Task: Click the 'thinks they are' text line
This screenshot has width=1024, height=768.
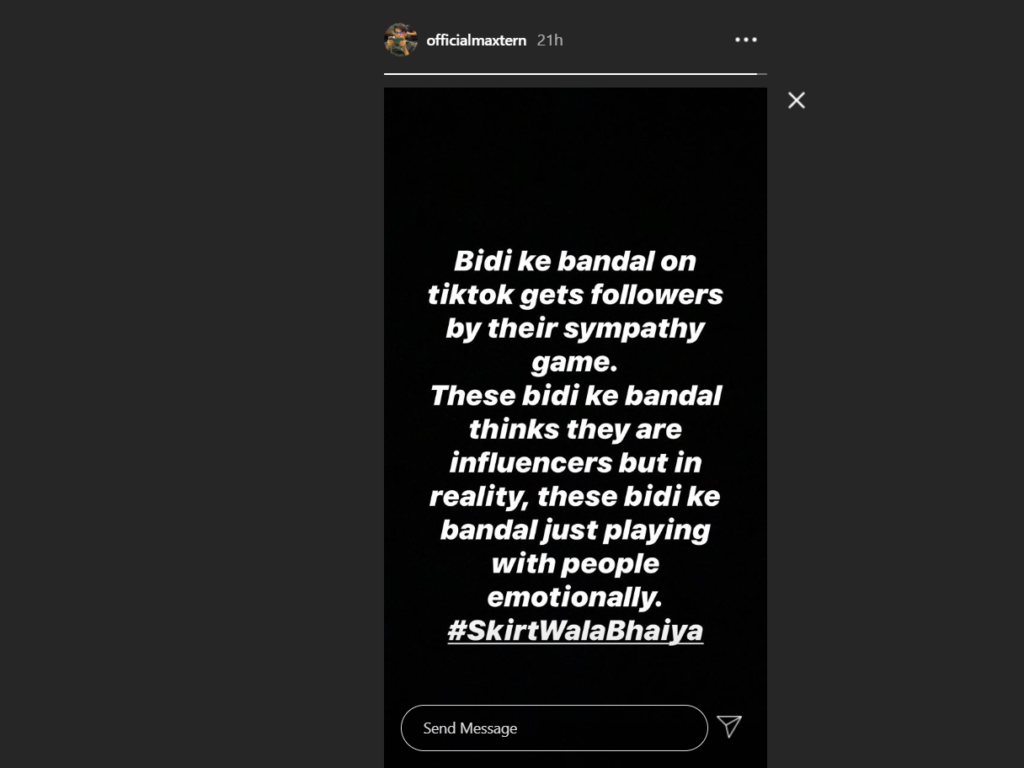Action: 575,430
